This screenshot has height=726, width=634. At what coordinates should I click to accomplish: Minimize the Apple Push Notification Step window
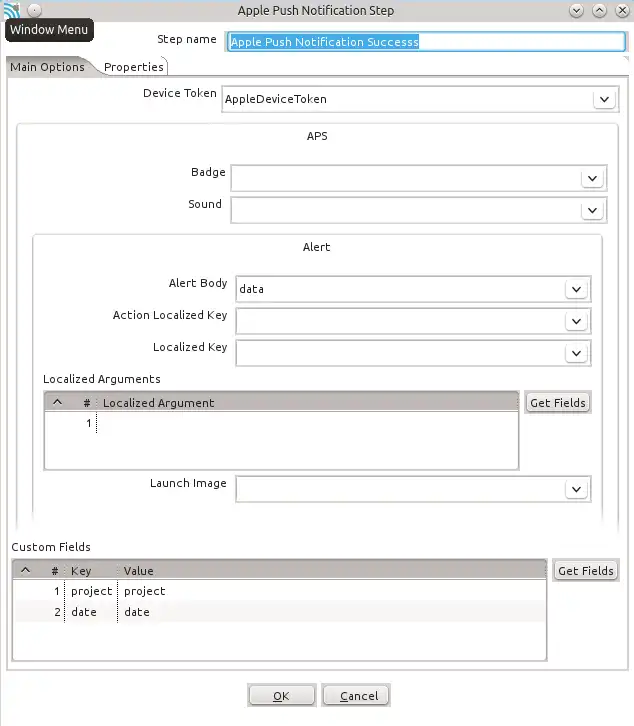[576, 10]
